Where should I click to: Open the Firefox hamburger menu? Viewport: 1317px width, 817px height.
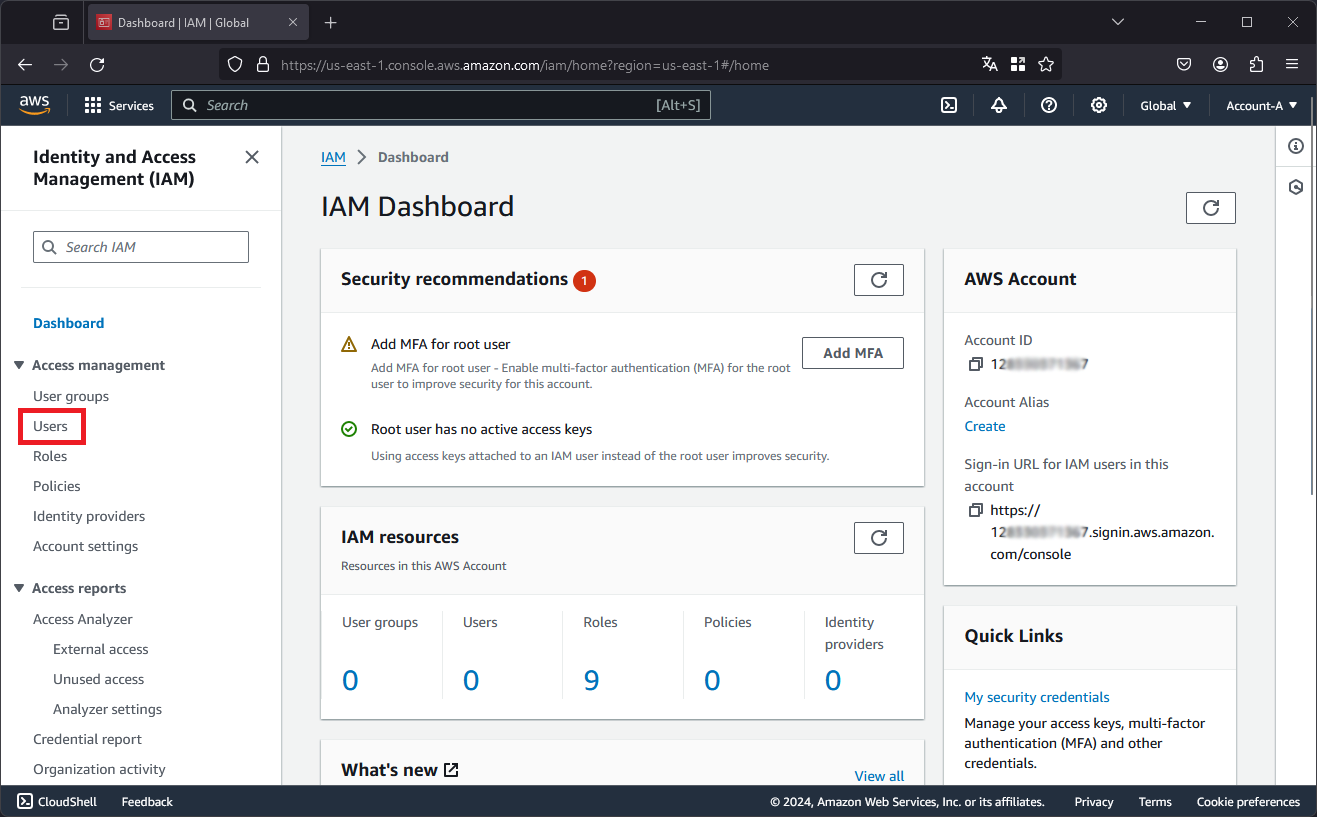1293,64
